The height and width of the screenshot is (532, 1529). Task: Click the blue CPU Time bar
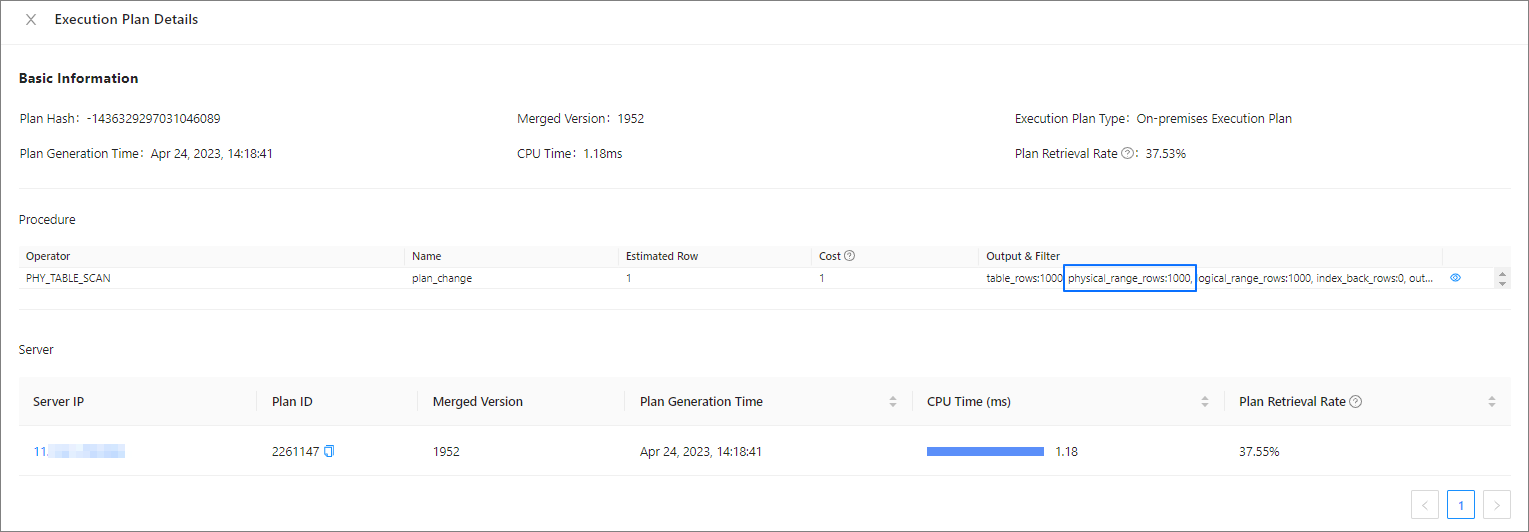click(985, 452)
